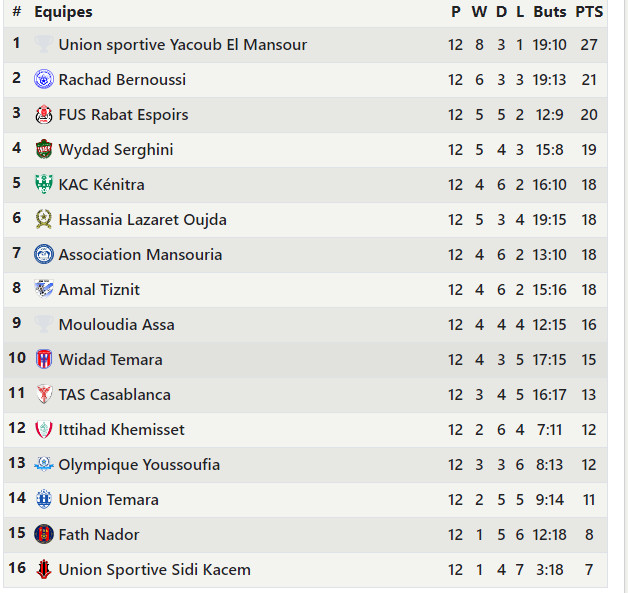Select the Union Temara team name
The image size is (628, 593).
click(x=108, y=499)
